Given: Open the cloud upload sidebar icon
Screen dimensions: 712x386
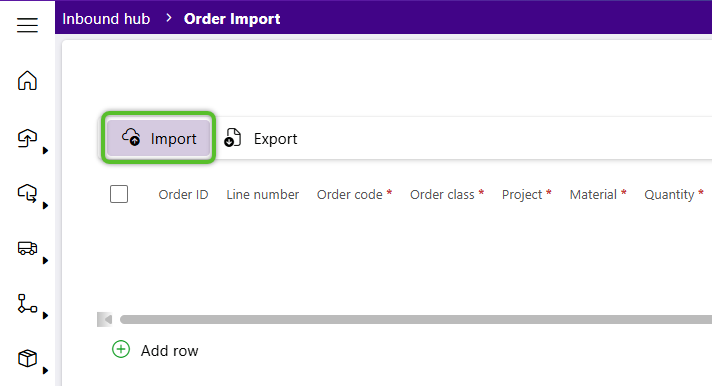Looking at the screenshot, I should click(27, 138).
